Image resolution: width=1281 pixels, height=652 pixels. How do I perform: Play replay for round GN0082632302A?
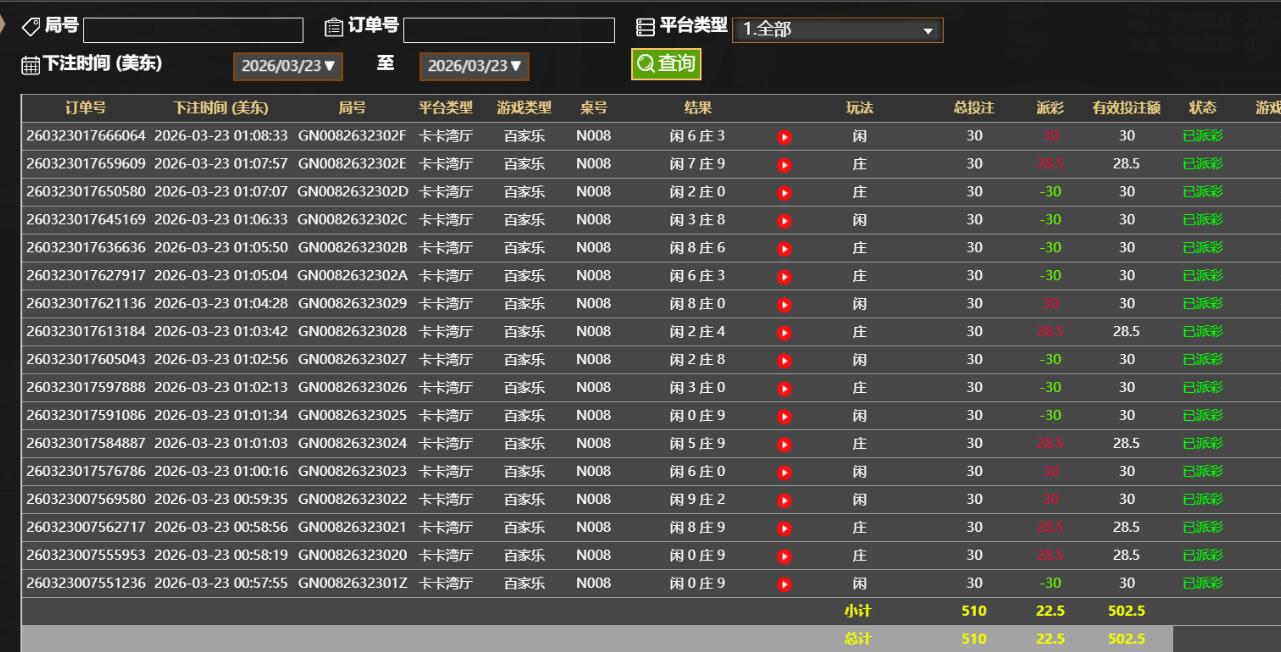coord(784,277)
